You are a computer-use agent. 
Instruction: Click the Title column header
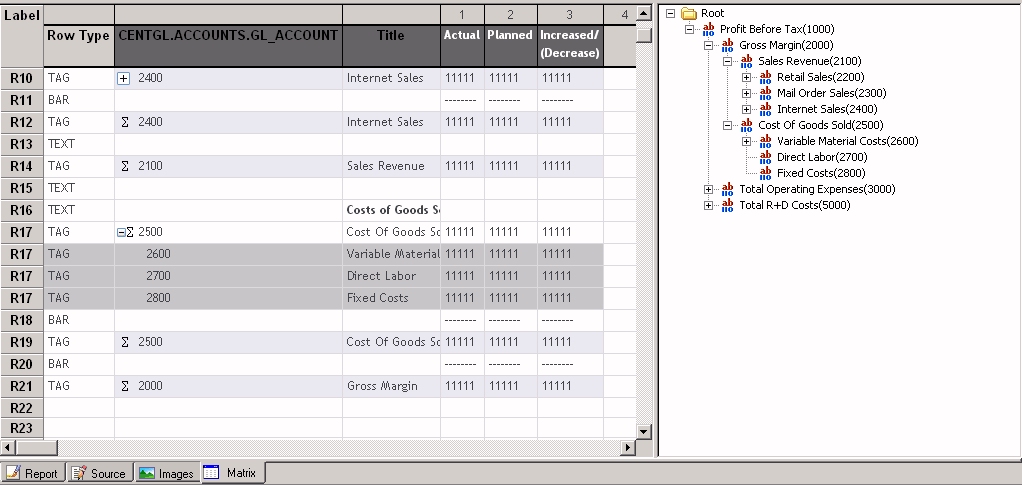[391, 46]
